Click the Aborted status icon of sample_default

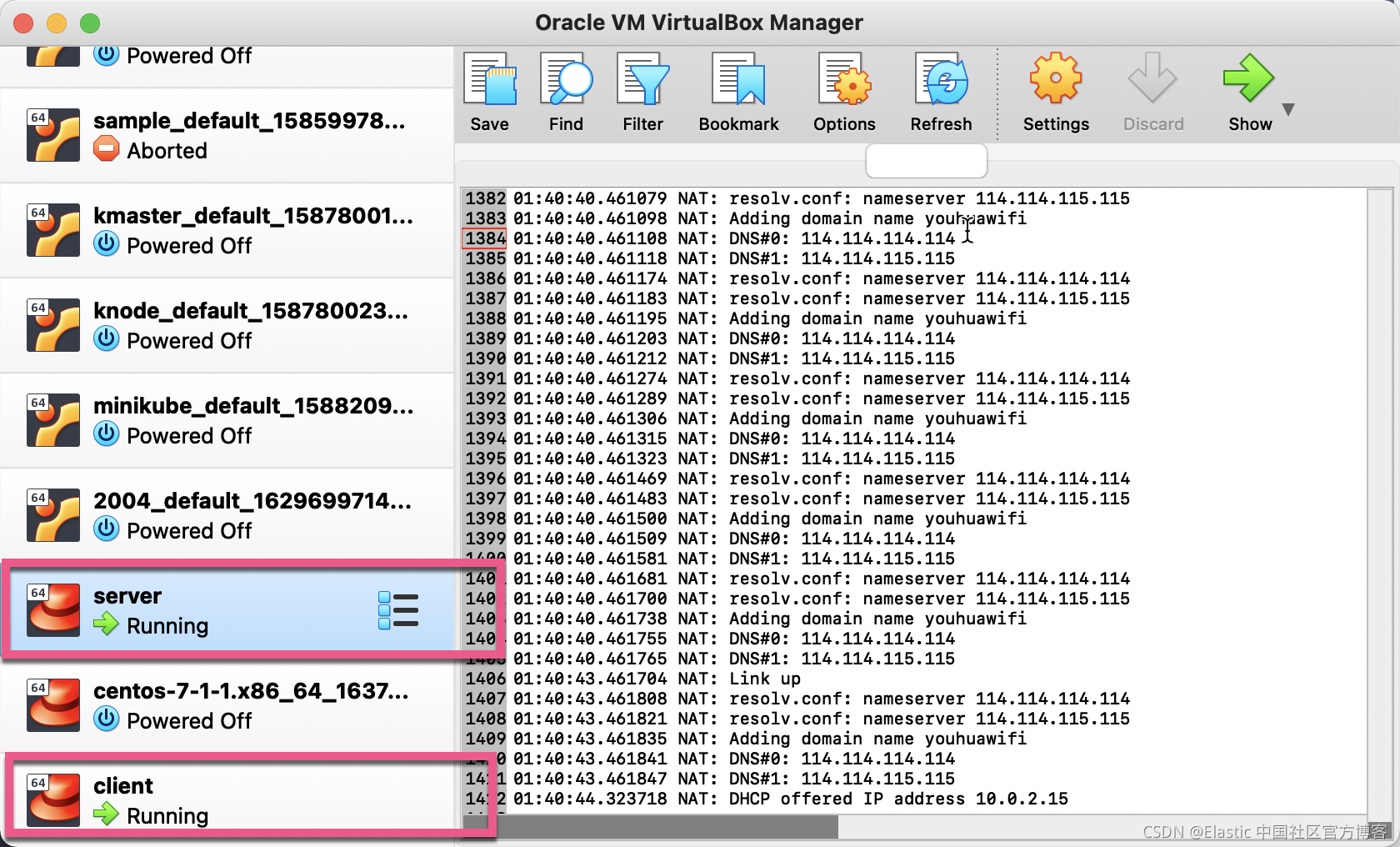pos(106,150)
